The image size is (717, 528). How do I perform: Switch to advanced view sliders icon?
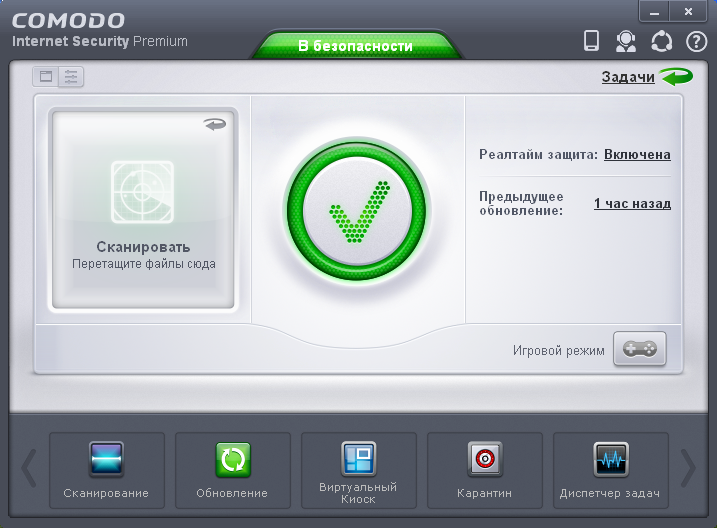coord(71,76)
